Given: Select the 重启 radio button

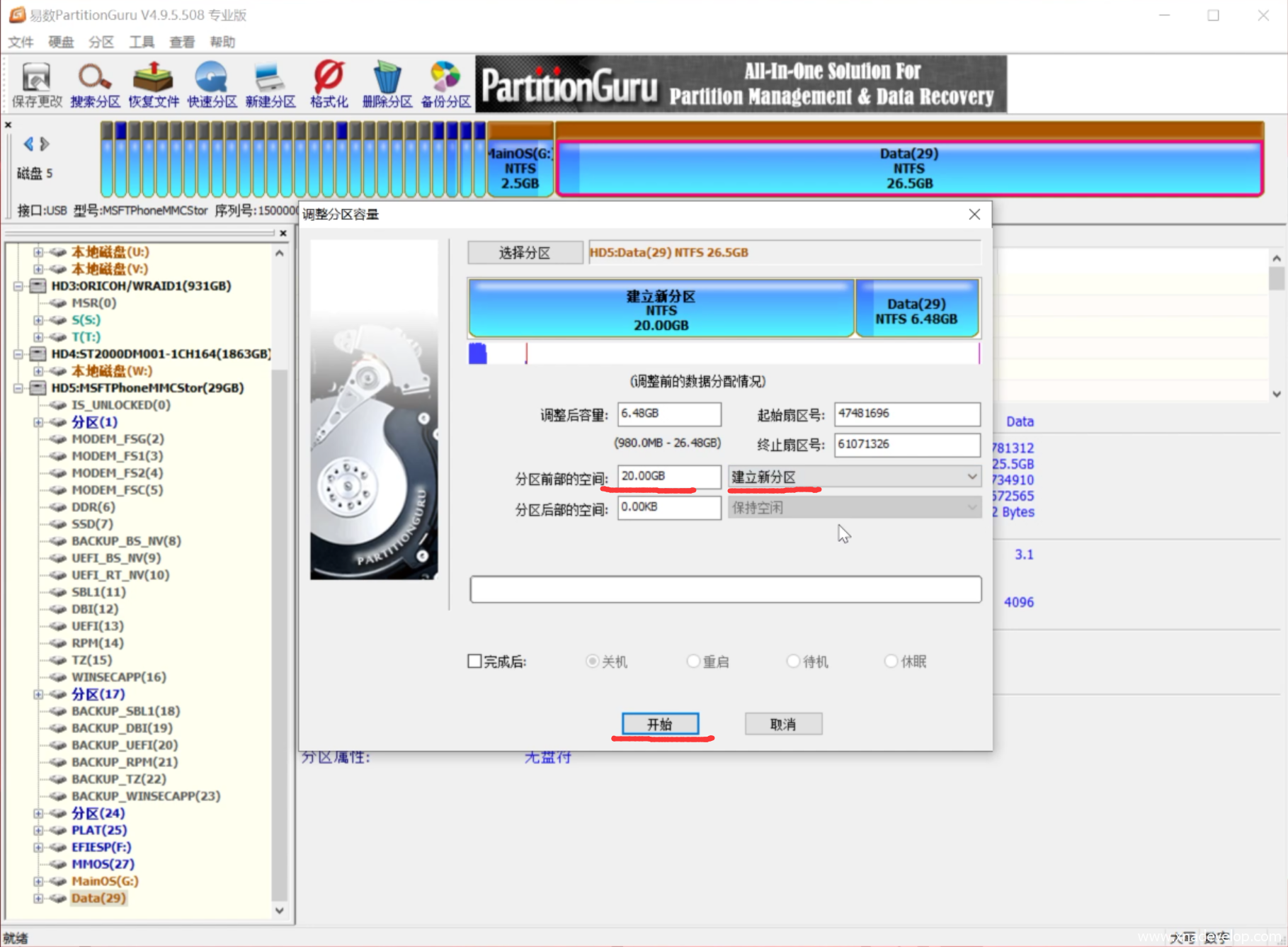Looking at the screenshot, I should [693, 662].
